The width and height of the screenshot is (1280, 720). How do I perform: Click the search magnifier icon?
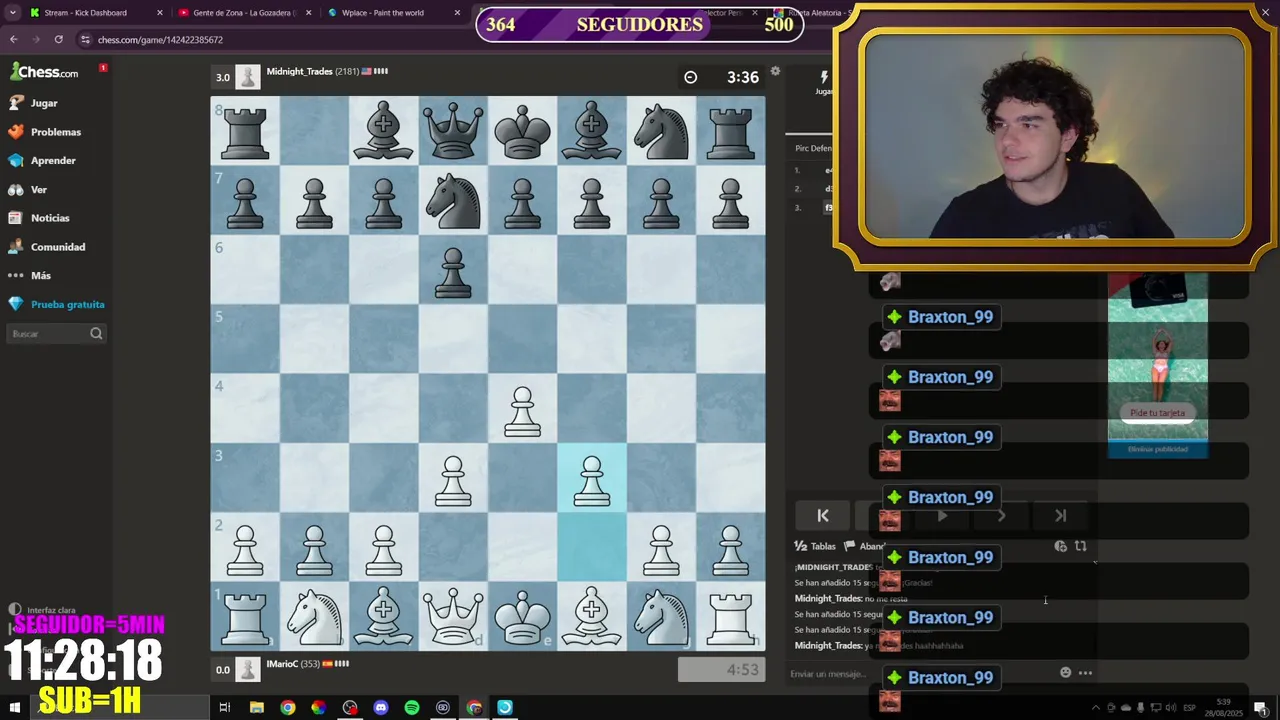click(96, 334)
